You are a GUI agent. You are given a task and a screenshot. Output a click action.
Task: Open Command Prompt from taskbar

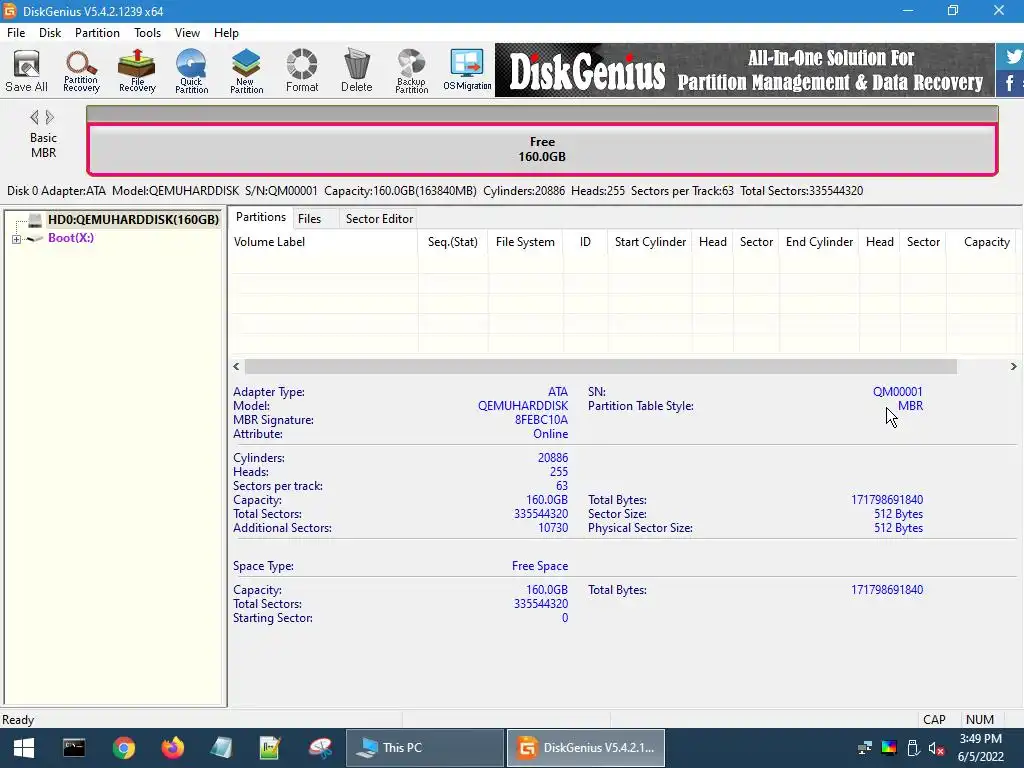click(x=74, y=748)
